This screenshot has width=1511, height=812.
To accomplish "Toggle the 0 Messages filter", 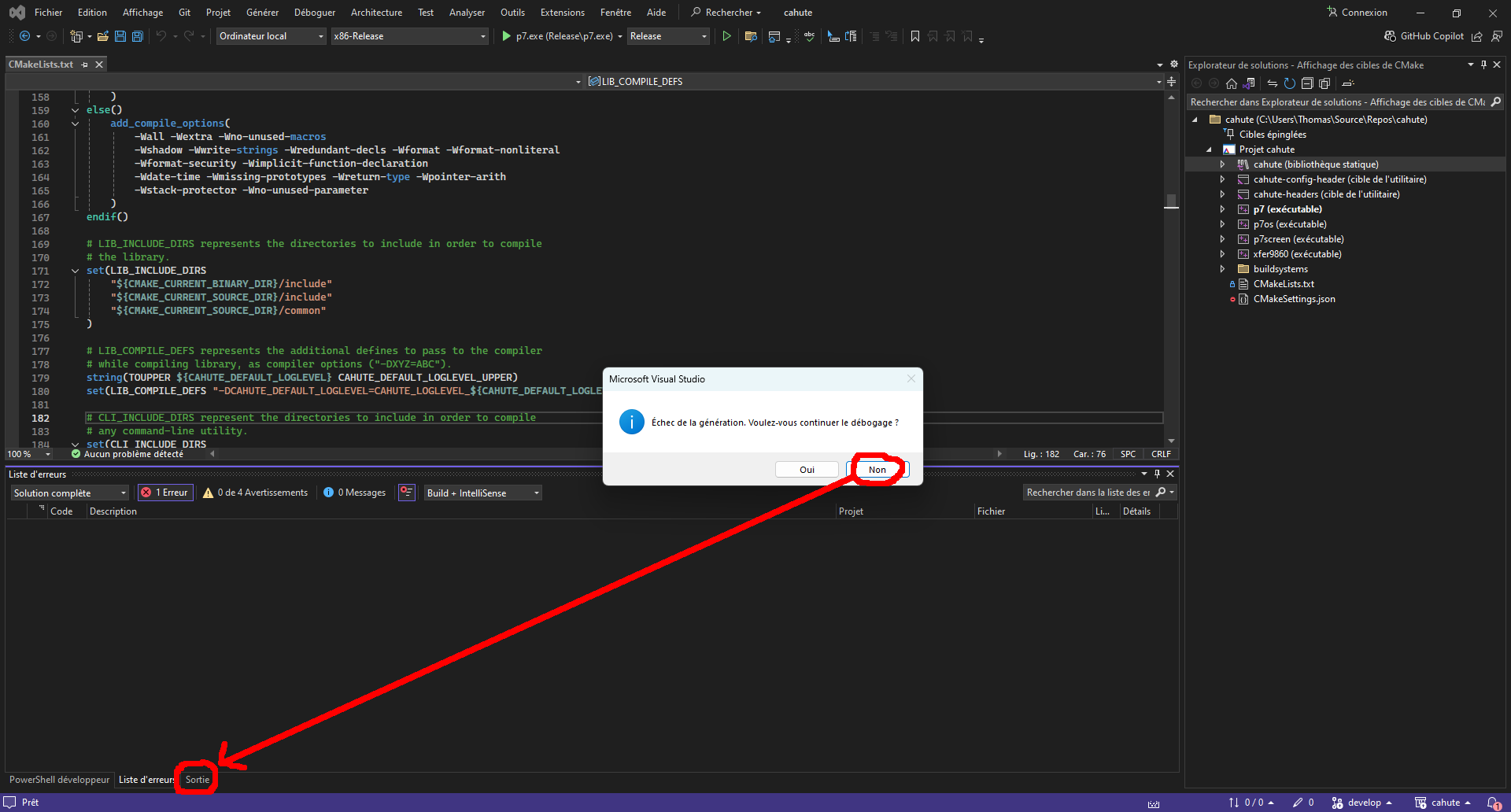I will click(x=354, y=493).
